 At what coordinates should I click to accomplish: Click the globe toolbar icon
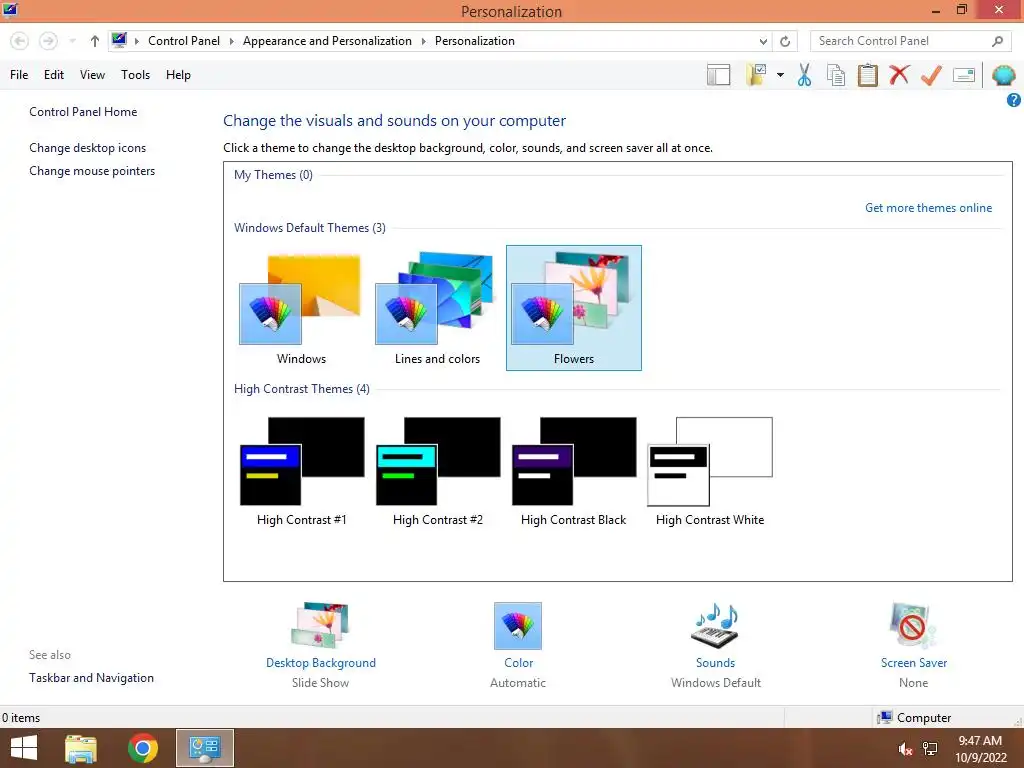(1003, 75)
